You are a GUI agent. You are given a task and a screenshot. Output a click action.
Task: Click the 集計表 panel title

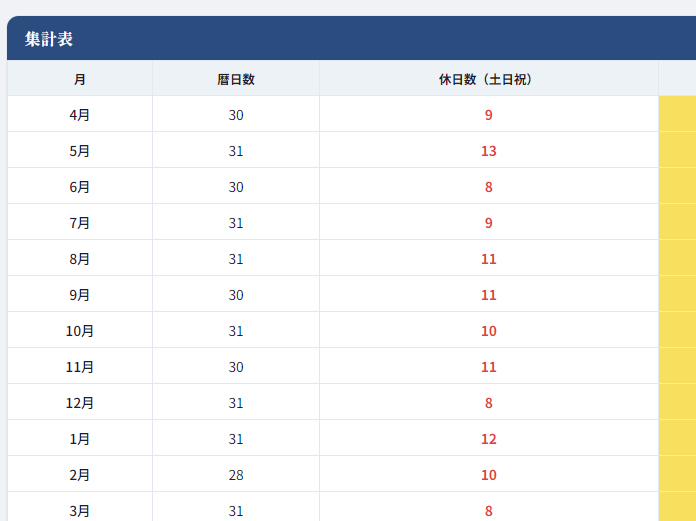pos(49,39)
